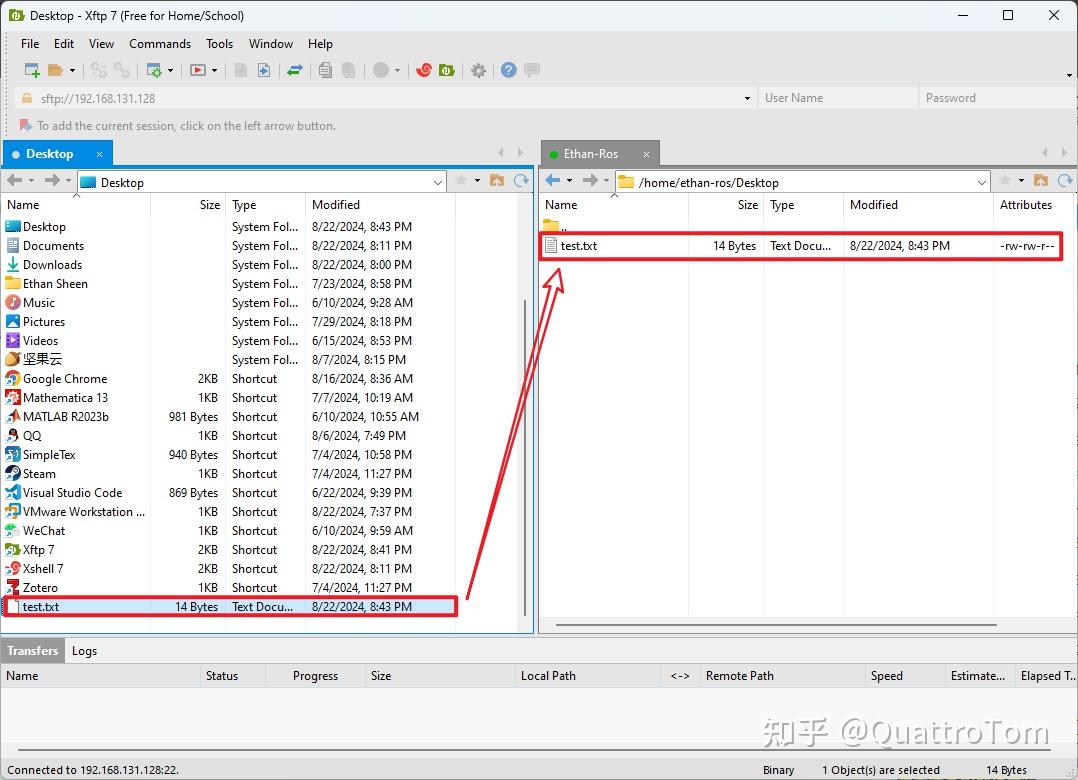The width and height of the screenshot is (1078, 780).
Task: Click the Password input field
Action: click(x=997, y=98)
